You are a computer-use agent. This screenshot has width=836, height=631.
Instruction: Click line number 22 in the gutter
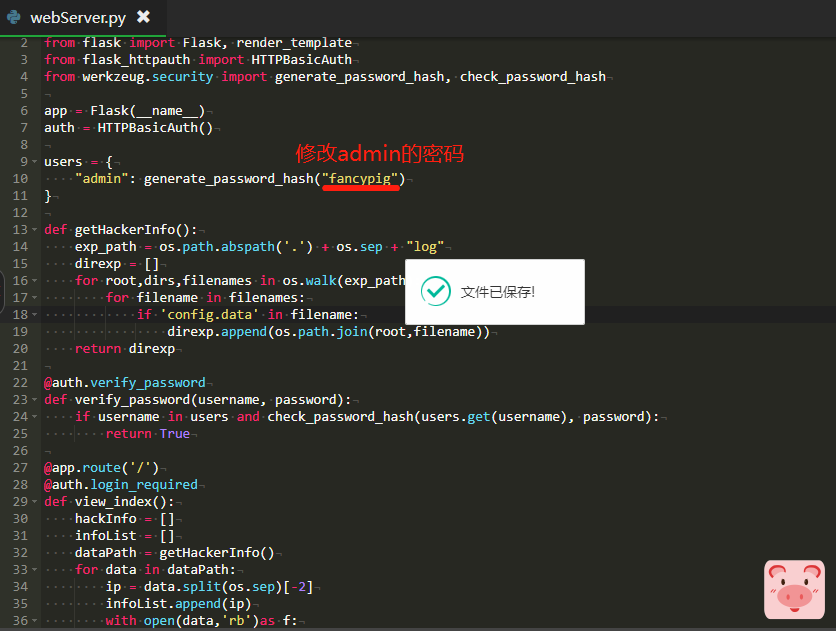(x=20, y=383)
